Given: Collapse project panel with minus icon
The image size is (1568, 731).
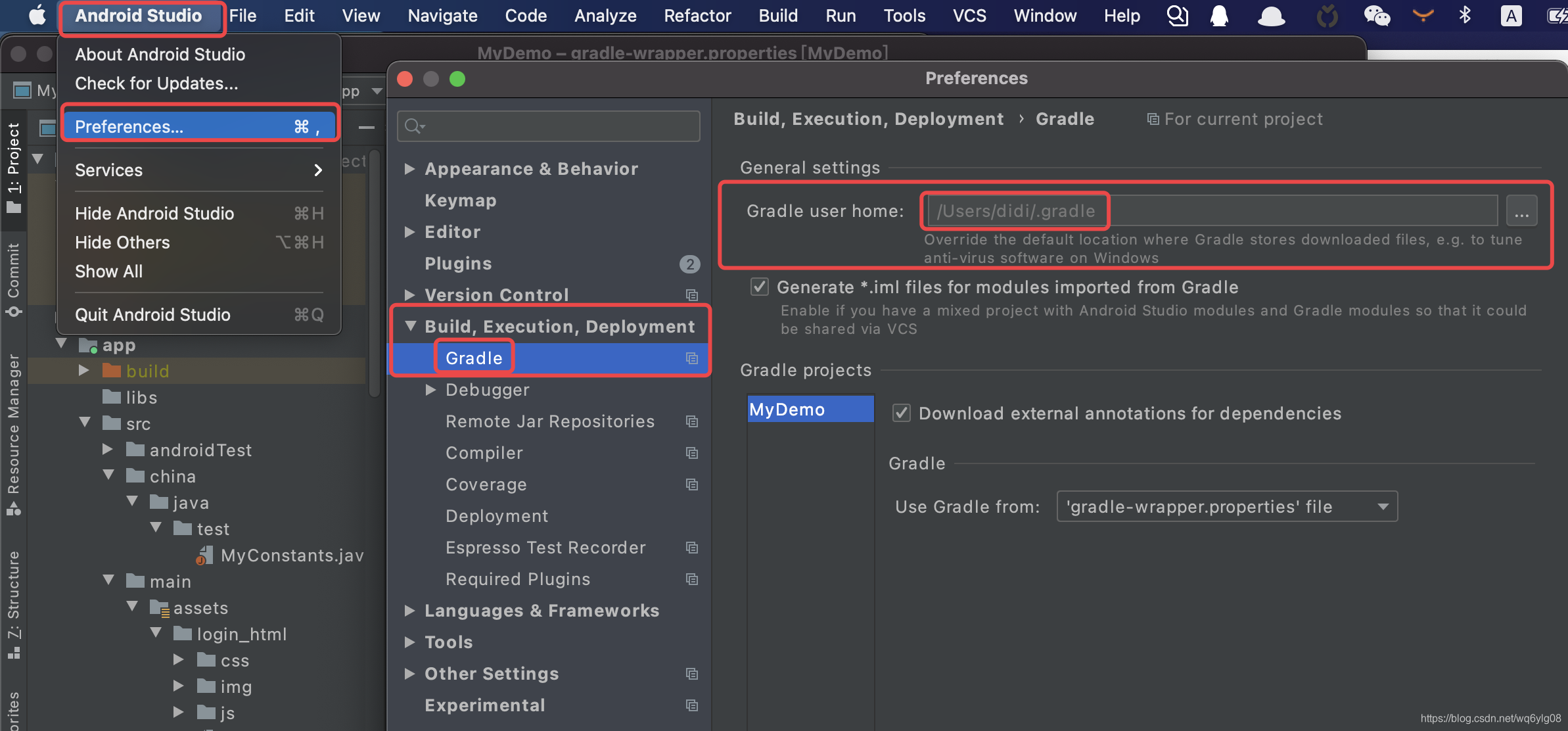Looking at the screenshot, I should tap(366, 128).
